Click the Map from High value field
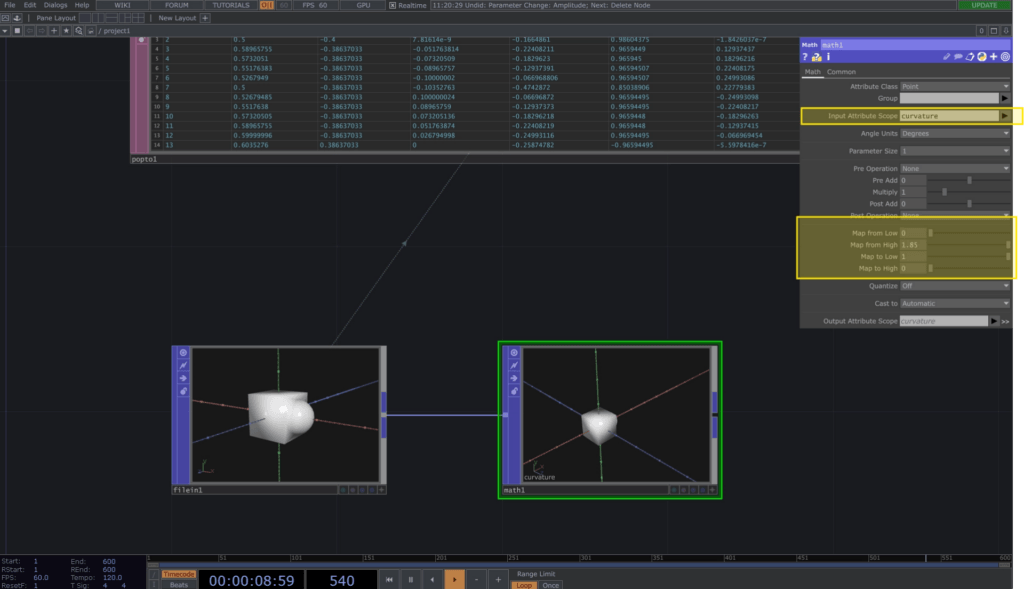Image resolution: width=1024 pixels, height=589 pixels. click(x=913, y=245)
